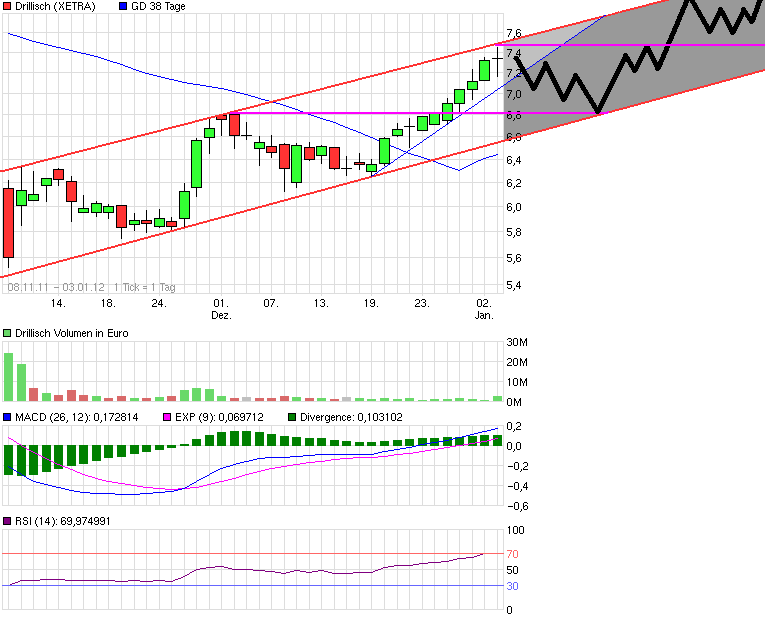Click the 5,6 price axis label
This screenshot has height=618, width=765.
514,258
